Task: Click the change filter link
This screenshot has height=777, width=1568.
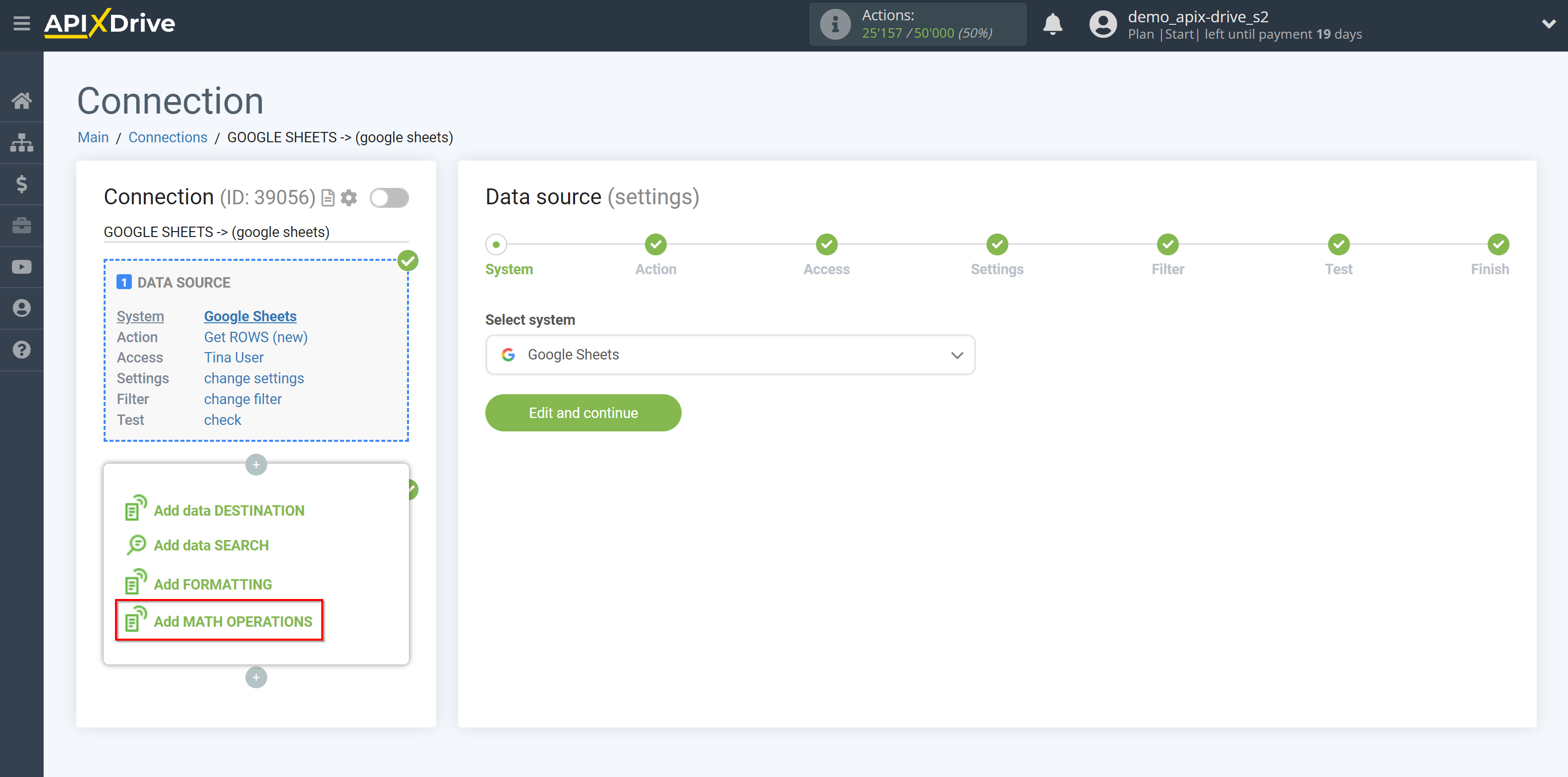Action: [243, 399]
